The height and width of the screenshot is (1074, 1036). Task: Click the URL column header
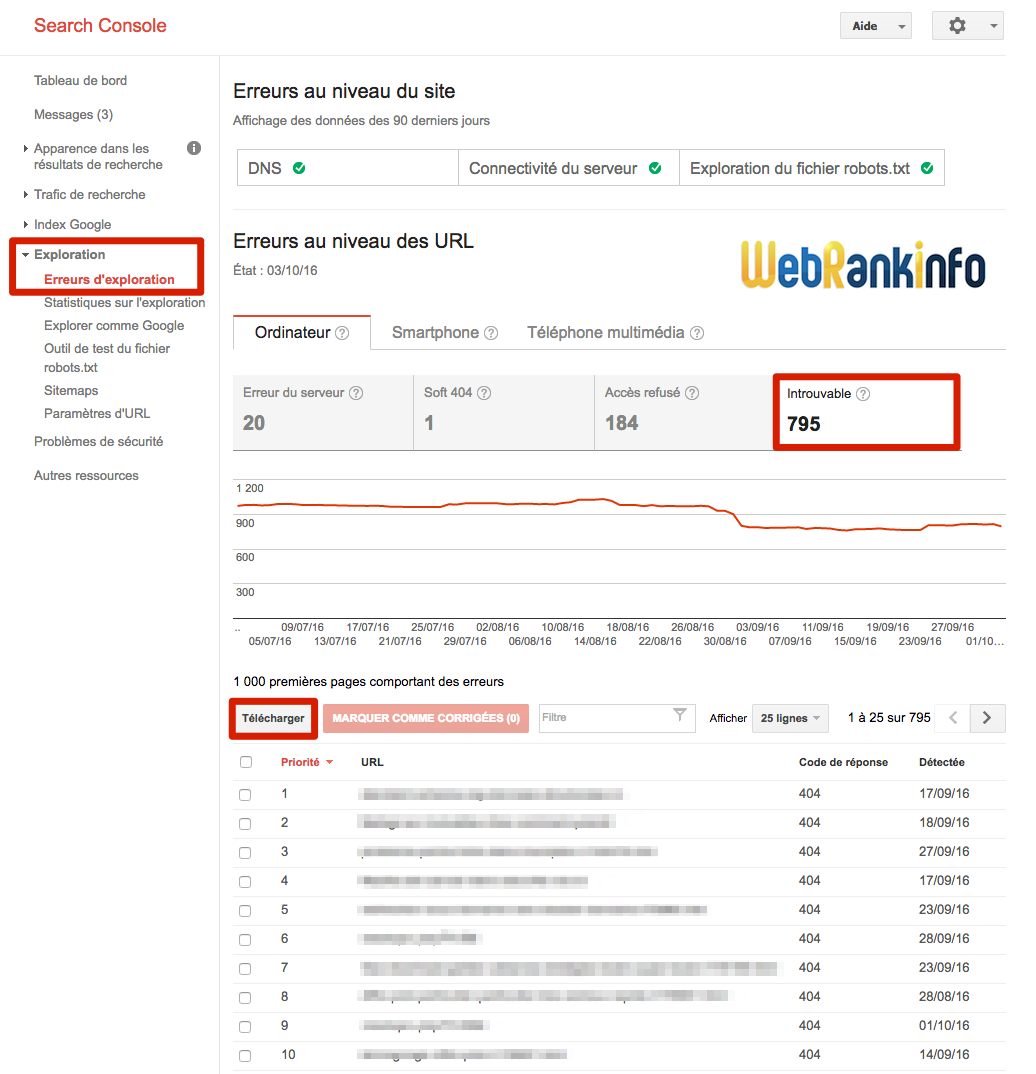click(x=372, y=762)
